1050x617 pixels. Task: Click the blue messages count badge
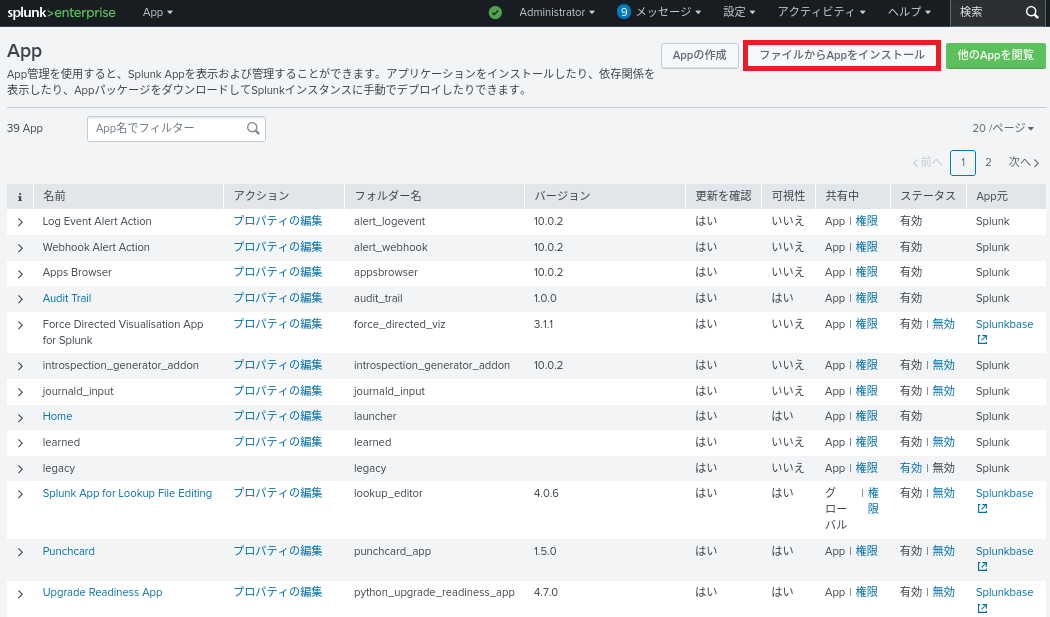(x=624, y=13)
